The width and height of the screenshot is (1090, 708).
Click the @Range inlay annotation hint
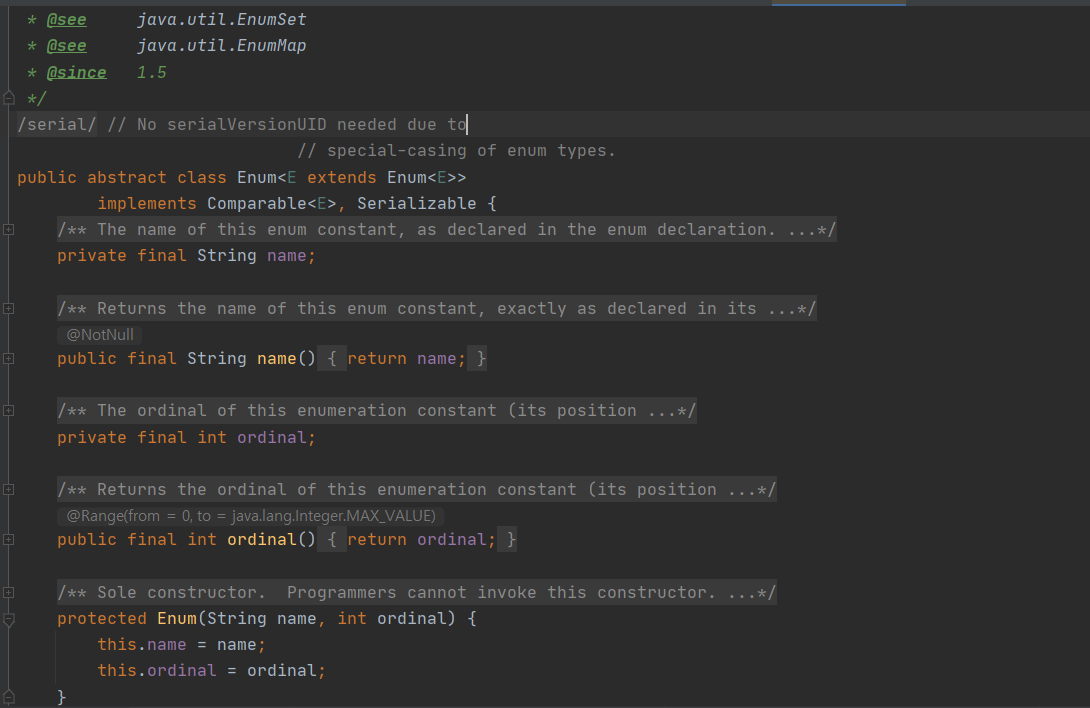(x=251, y=516)
